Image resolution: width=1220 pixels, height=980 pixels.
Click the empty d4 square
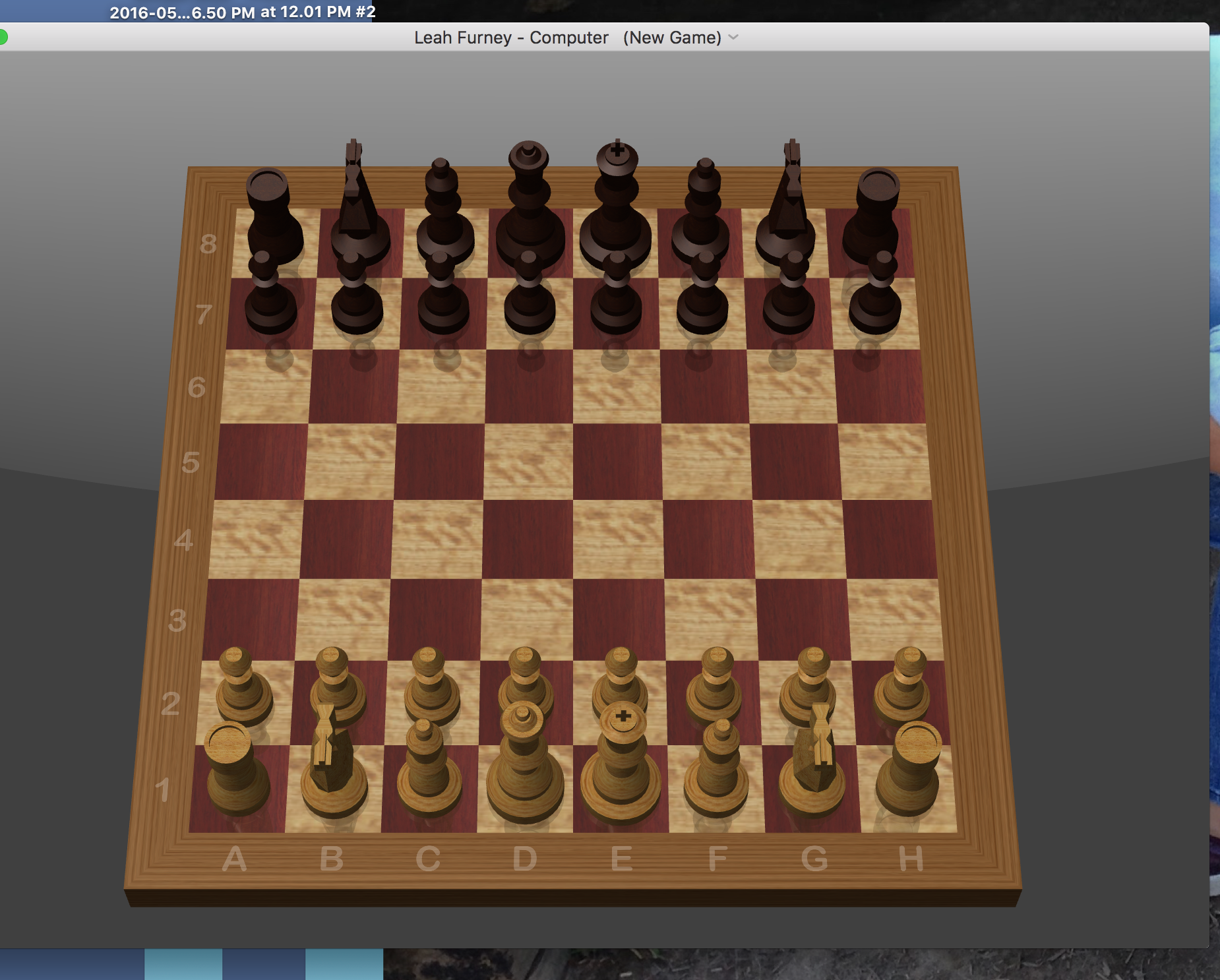click(x=528, y=539)
